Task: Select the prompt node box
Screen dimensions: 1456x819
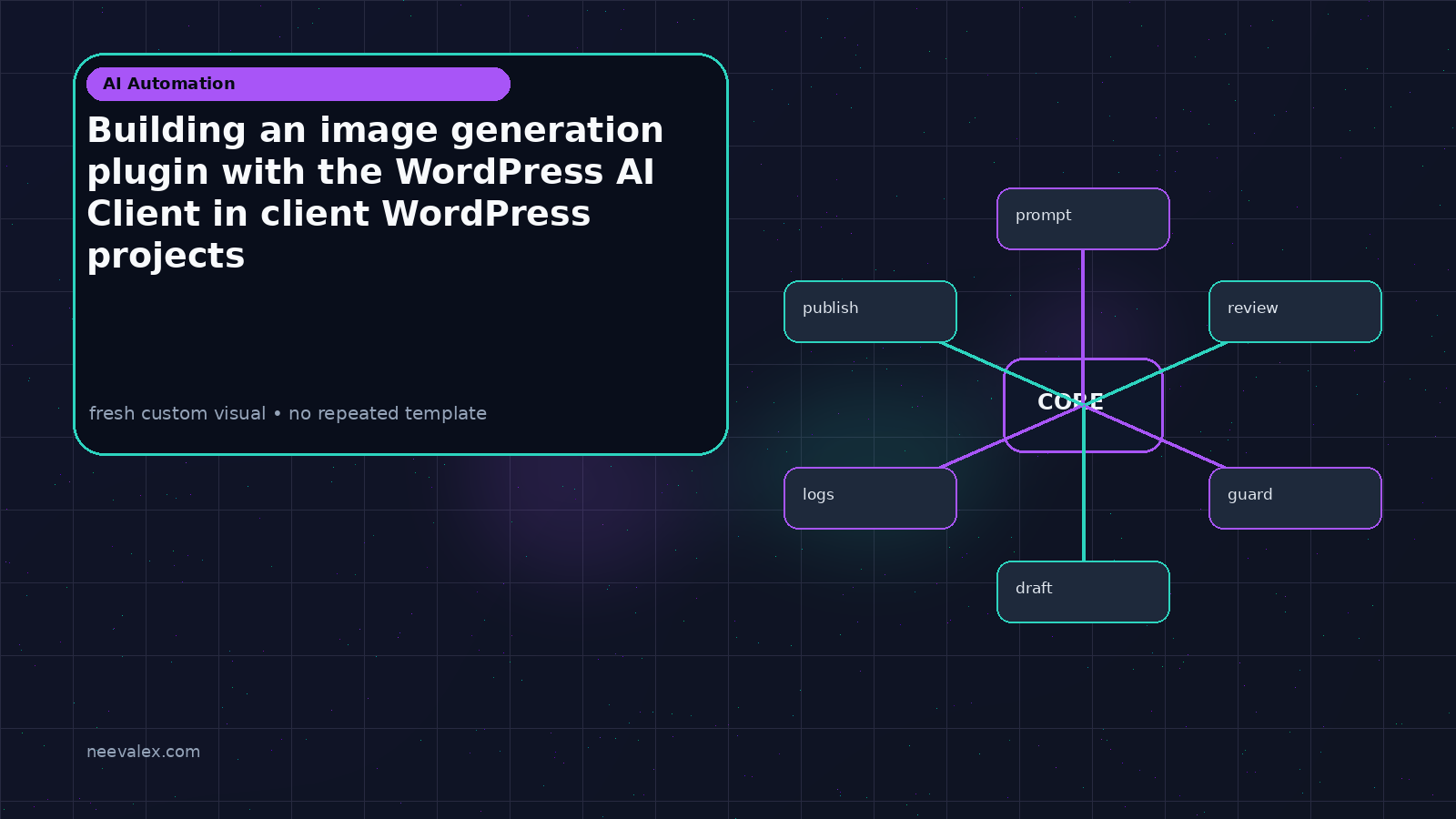Action: (x=1083, y=218)
